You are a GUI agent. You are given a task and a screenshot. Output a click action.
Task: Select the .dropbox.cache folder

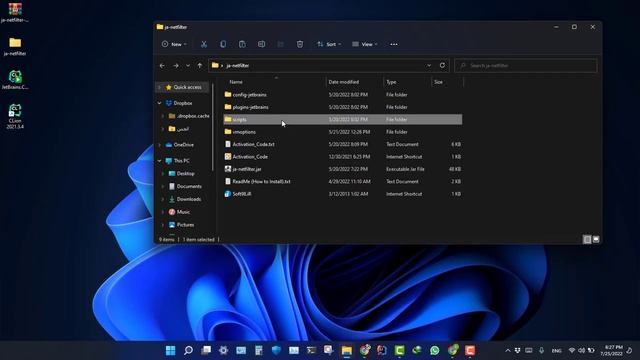pos(189,116)
